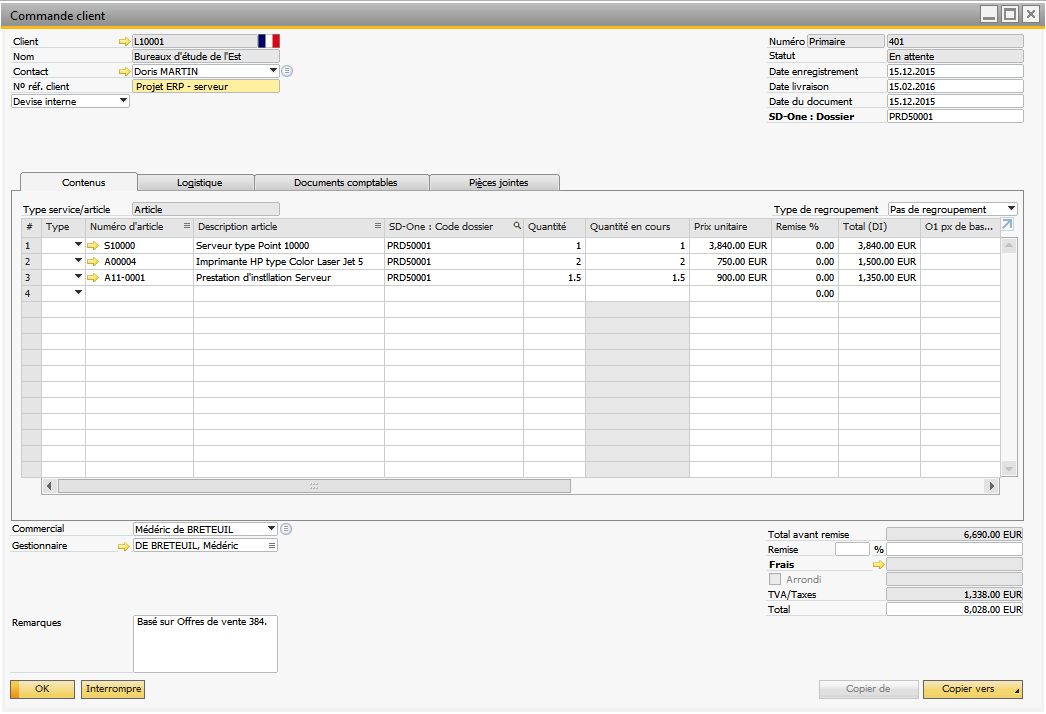
Task: Click the French flag icon
Action: 268,41
